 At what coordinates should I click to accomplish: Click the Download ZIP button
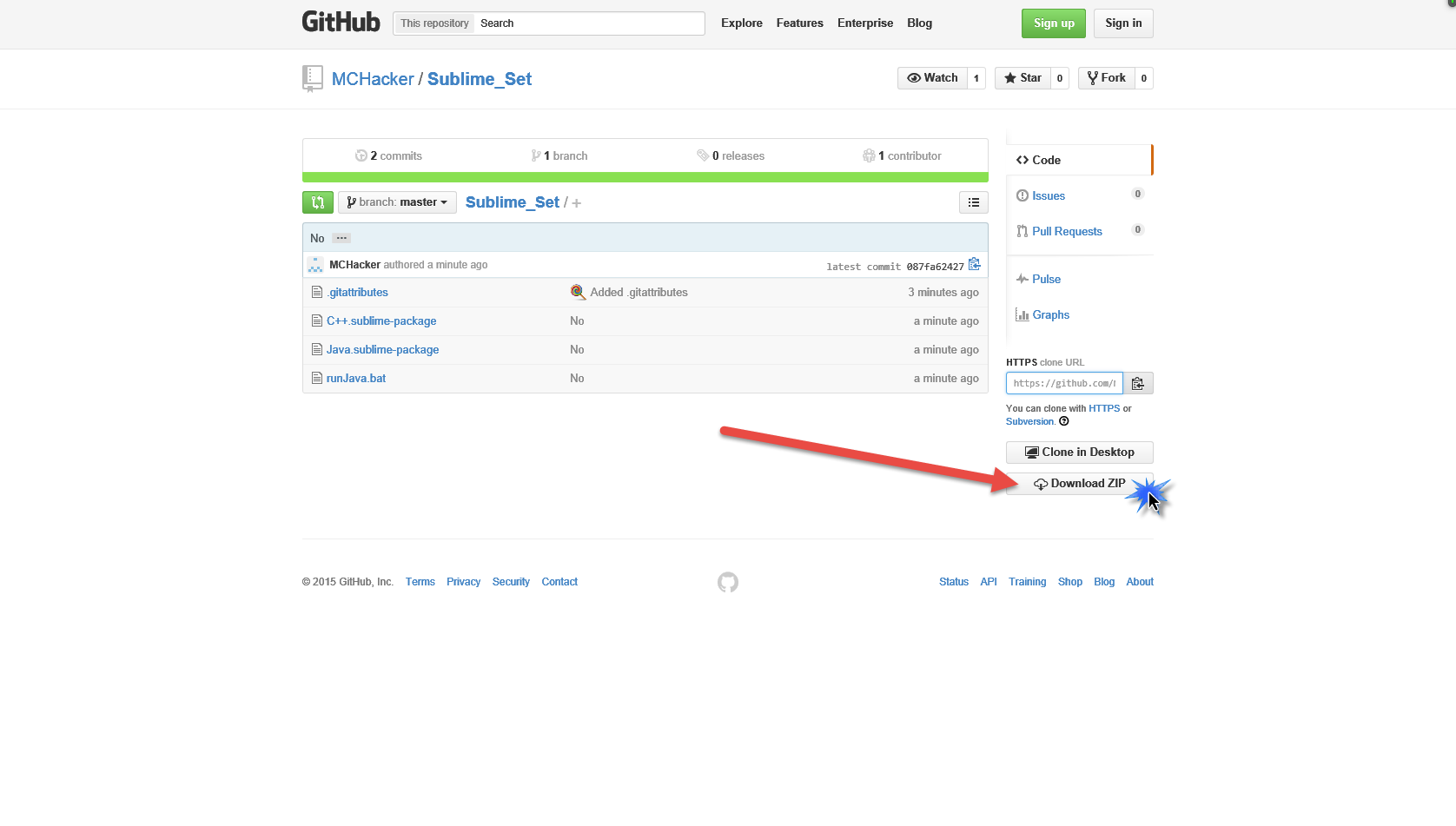point(1079,484)
